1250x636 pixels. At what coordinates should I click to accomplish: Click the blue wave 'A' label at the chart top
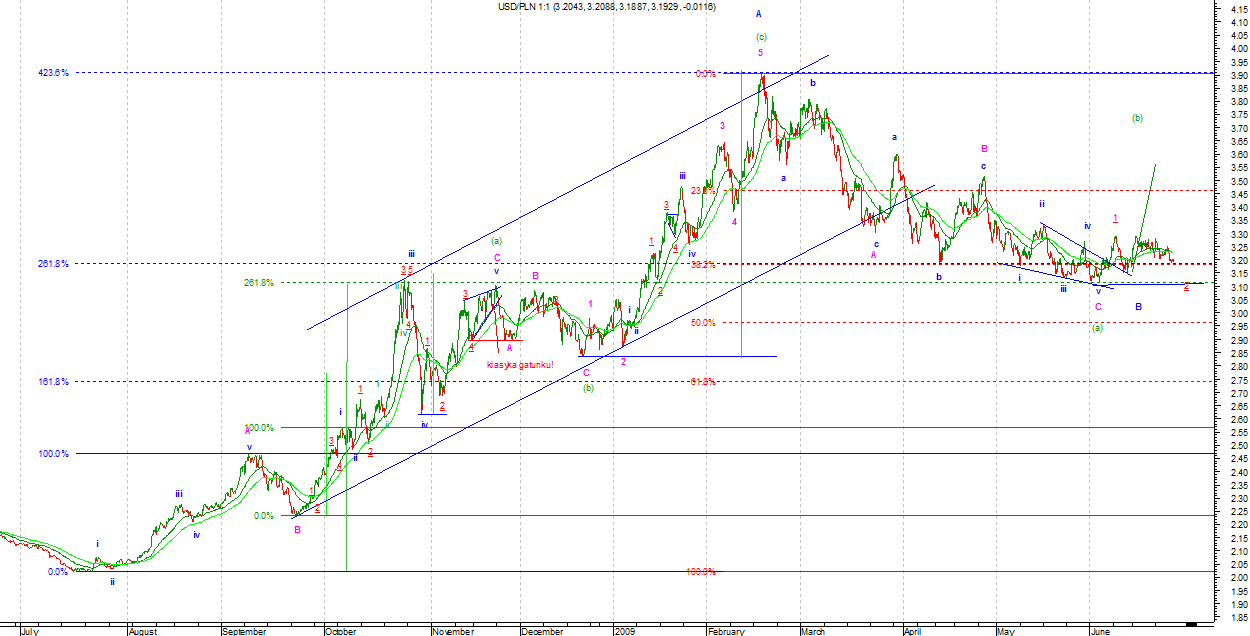click(x=759, y=14)
